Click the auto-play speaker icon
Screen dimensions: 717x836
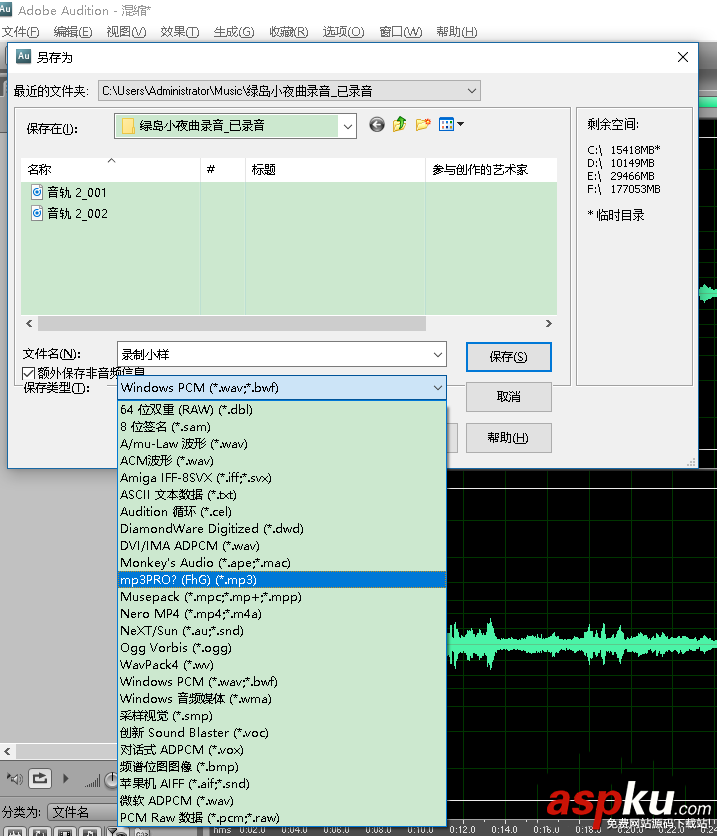click(15, 779)
